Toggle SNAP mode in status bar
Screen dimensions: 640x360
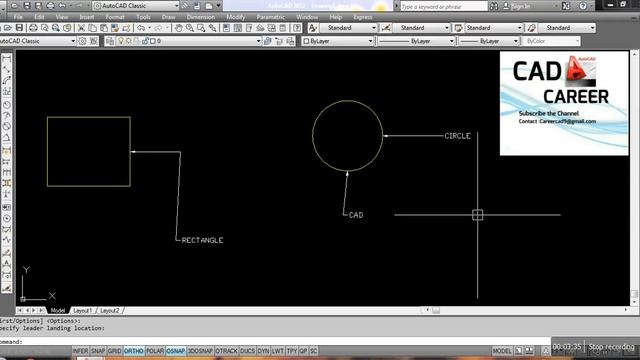[98, 351]
